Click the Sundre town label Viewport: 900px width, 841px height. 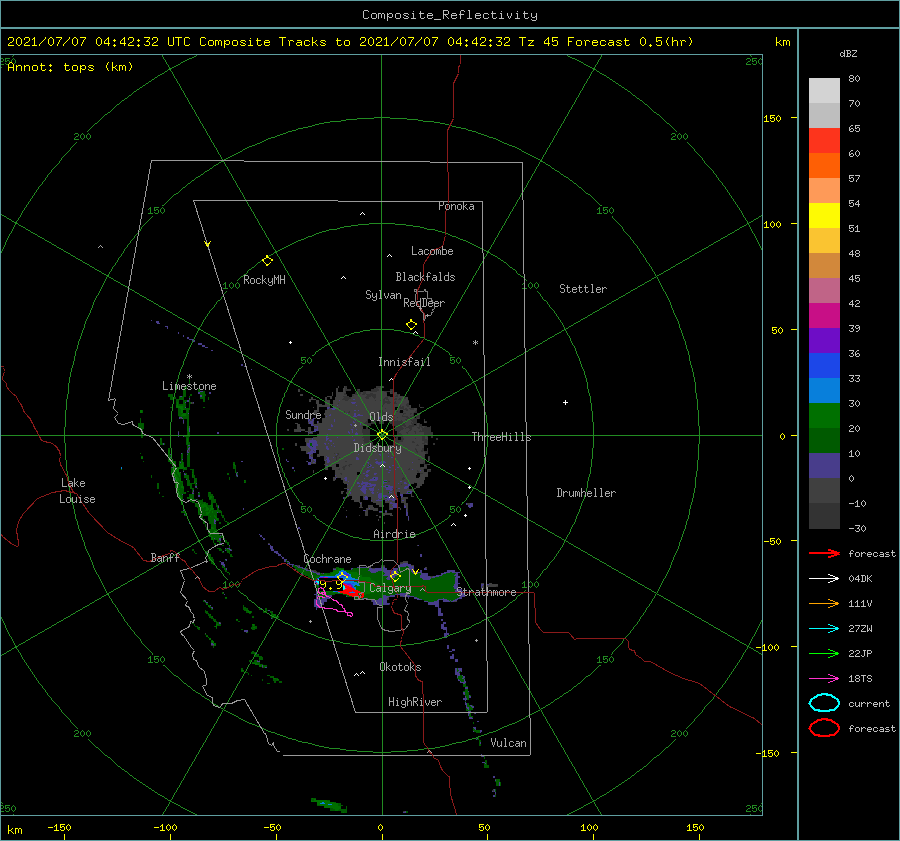pyautogui.click(x=303, y=414)
